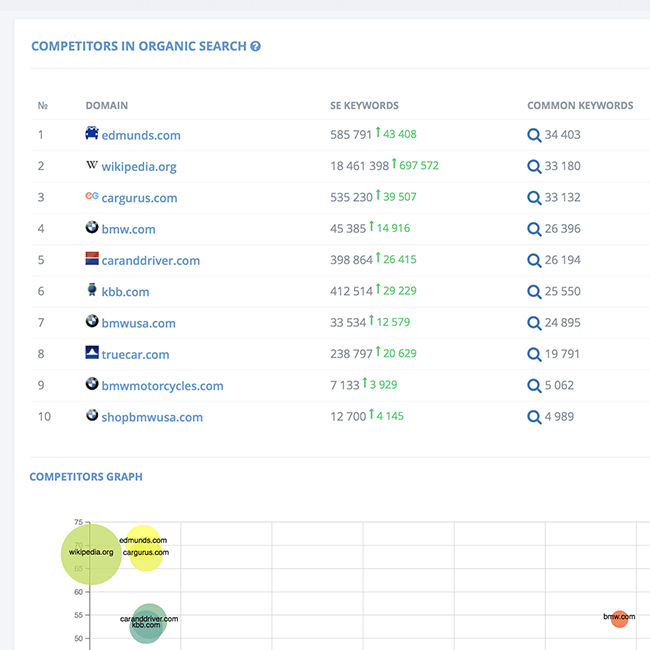
Task: Open the edmunds.com domain link
Action: click(141, 135)
